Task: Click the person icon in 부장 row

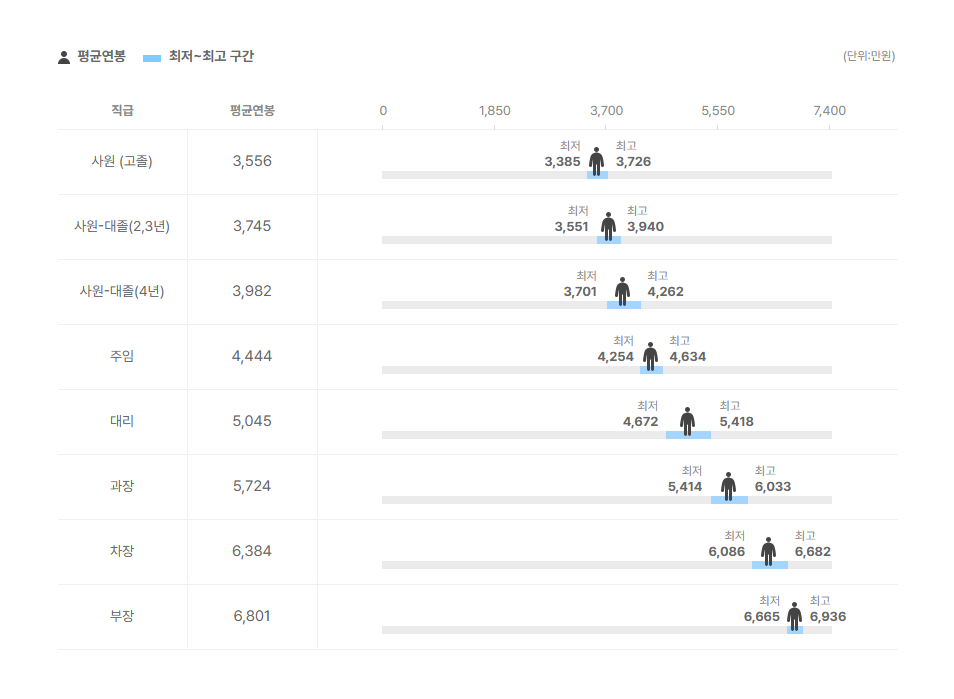Action: 794,617
